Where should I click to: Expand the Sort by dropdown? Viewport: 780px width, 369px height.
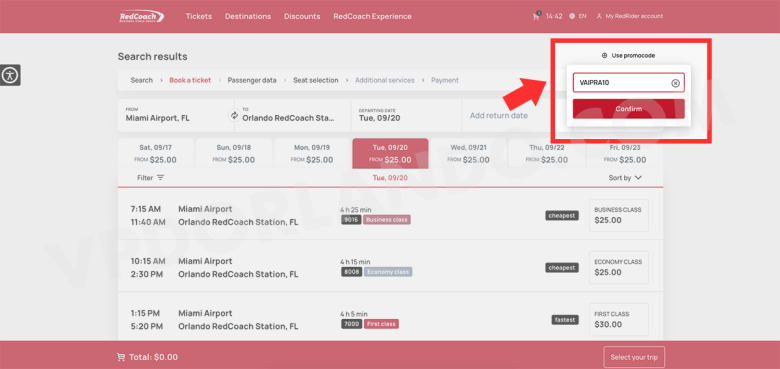pyautogui.click(x=625, y=178)
